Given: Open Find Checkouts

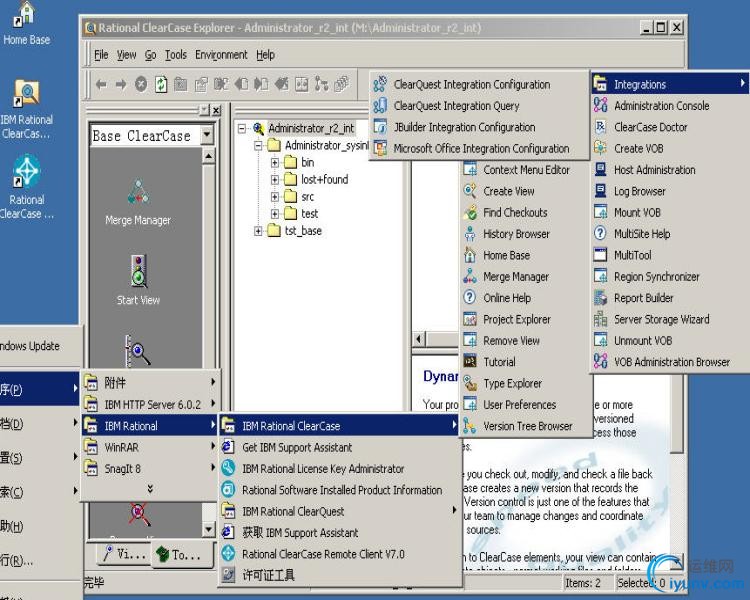Looking at the screenshot, I should pos(525,212).
